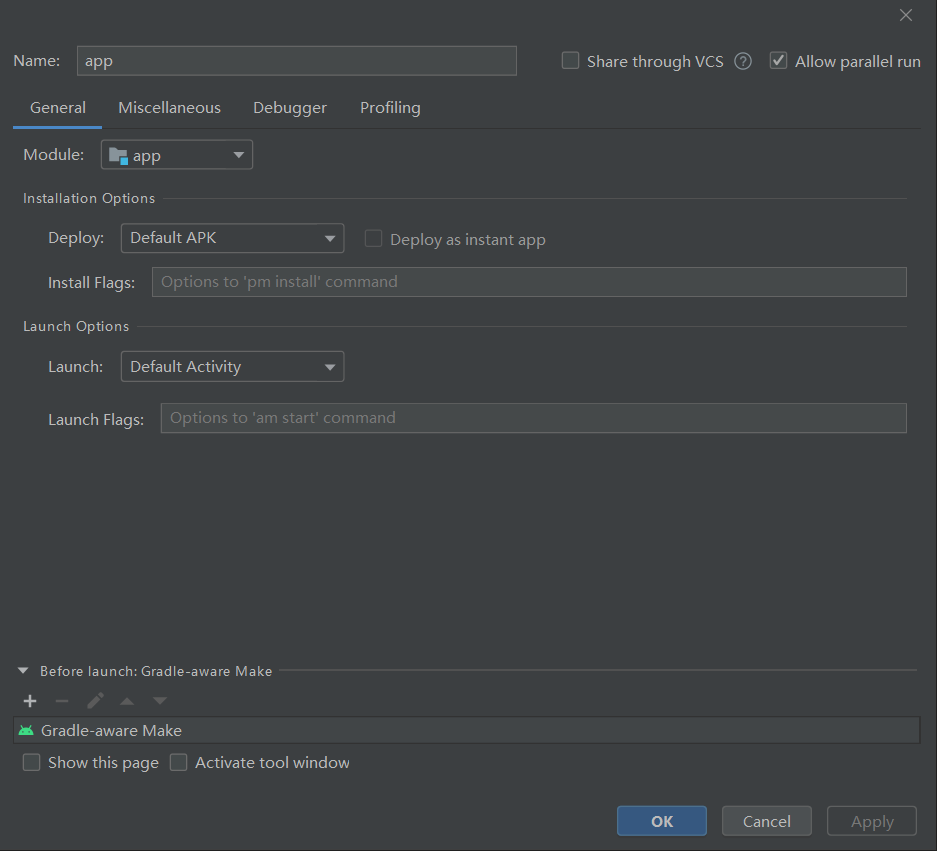Close the dialog with the X icon
Screen dimensions: 937x851
coord(906,16)
